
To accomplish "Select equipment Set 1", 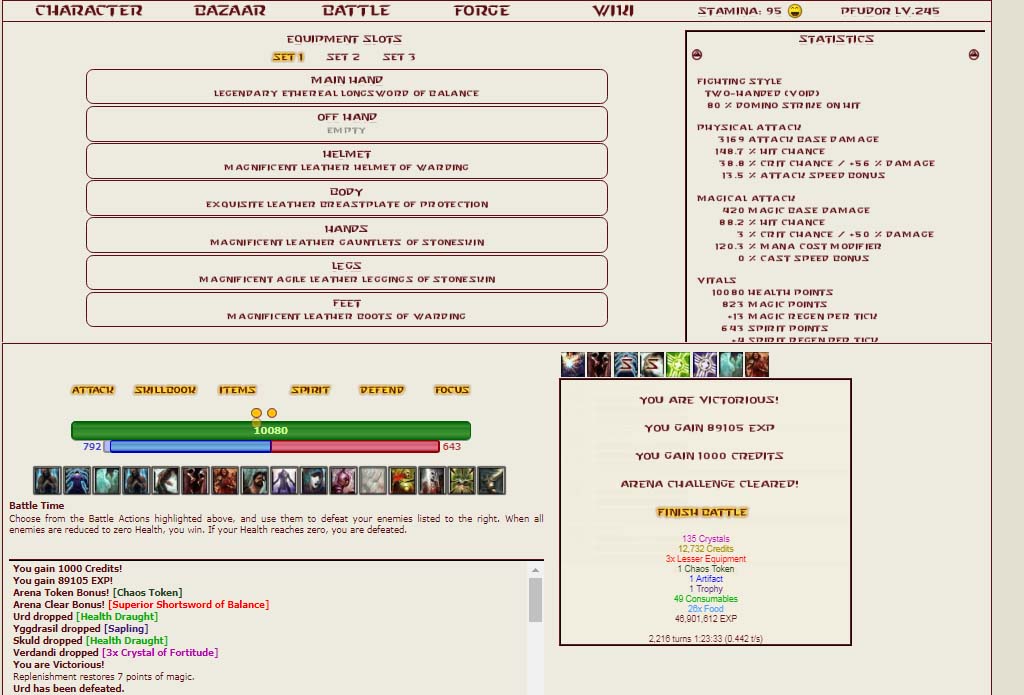I will click(x=288, y=57).
